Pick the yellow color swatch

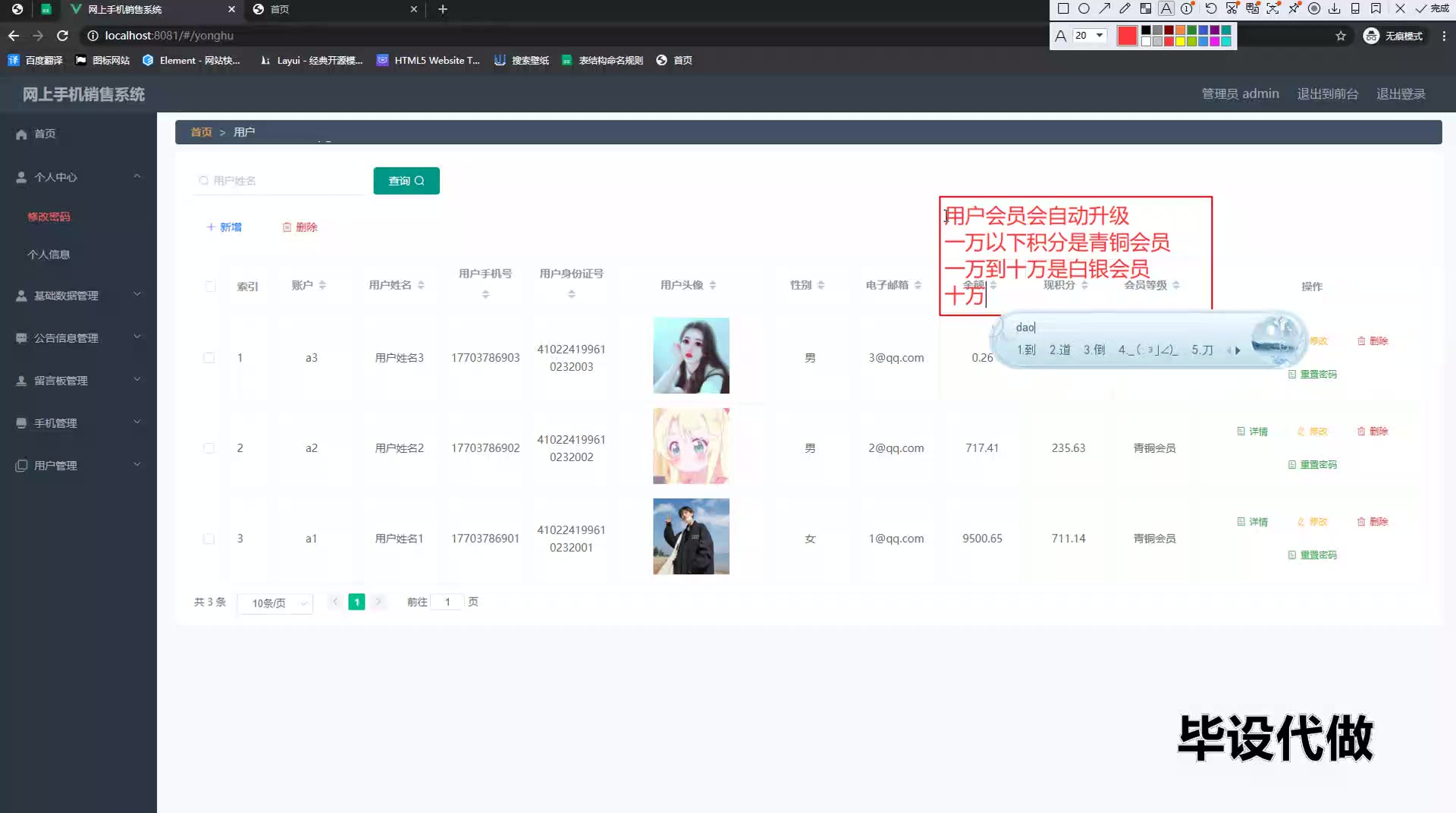[x=1181, y=42]
